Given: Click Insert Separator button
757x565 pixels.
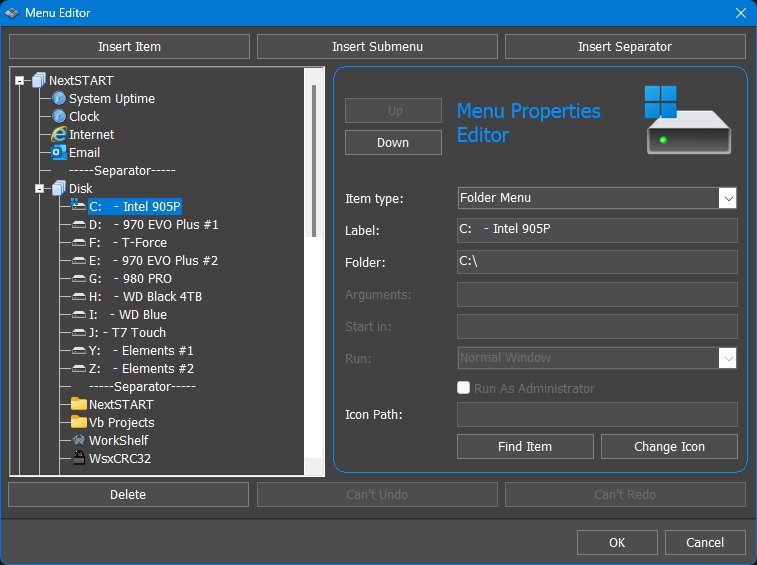Looking at the screenshot, I should click(x=625, y=46).
